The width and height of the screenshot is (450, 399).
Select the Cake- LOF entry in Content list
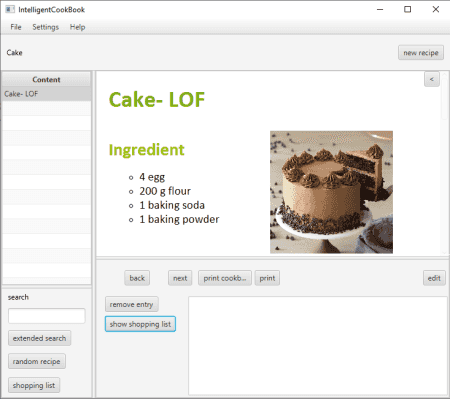coord(46,94)
